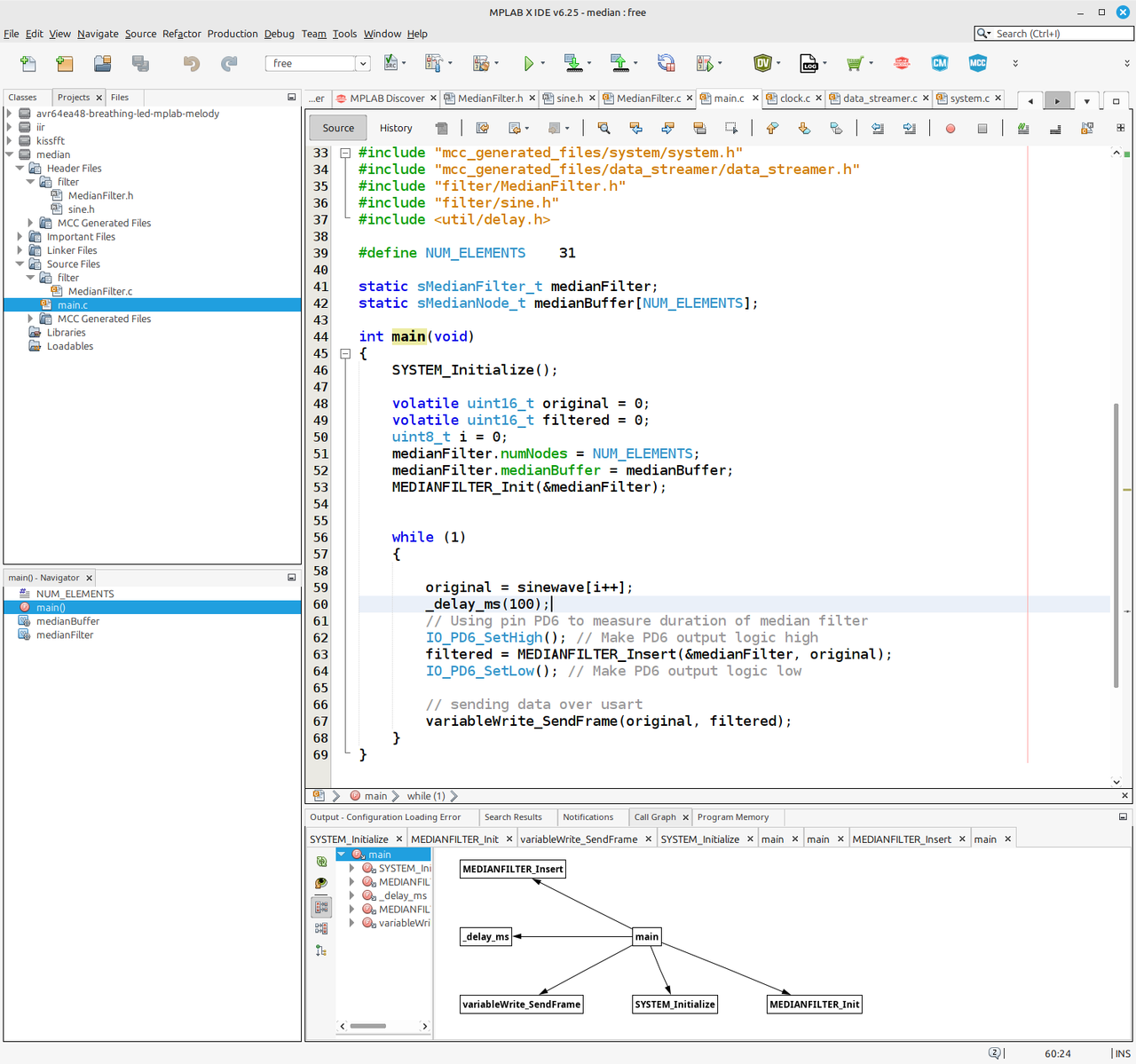Click the Undo arrow in the toolbar
The width and height of the screenshot is (1136, 1064).
pos(191,63)
